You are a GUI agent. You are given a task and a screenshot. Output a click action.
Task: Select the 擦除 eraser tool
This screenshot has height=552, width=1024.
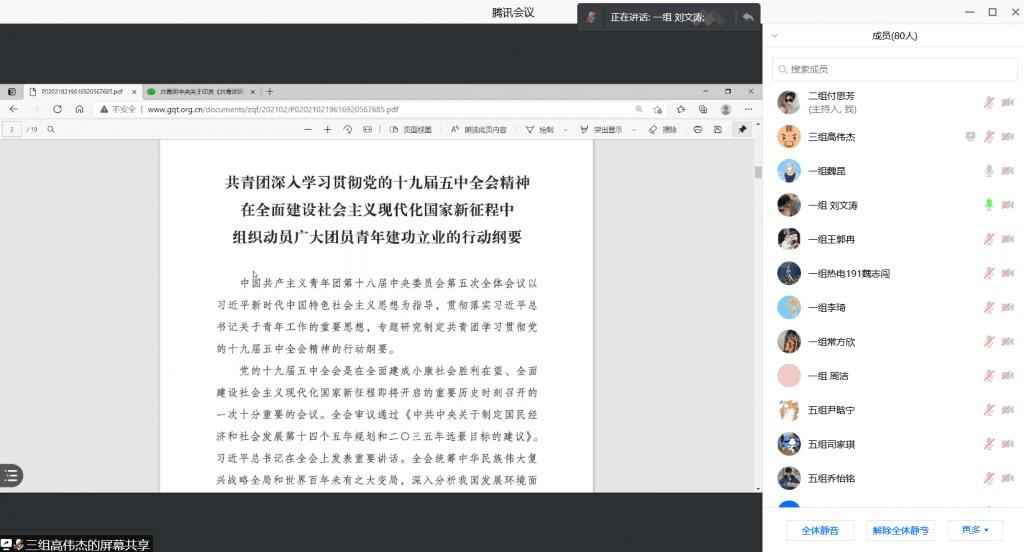point(662,129)
